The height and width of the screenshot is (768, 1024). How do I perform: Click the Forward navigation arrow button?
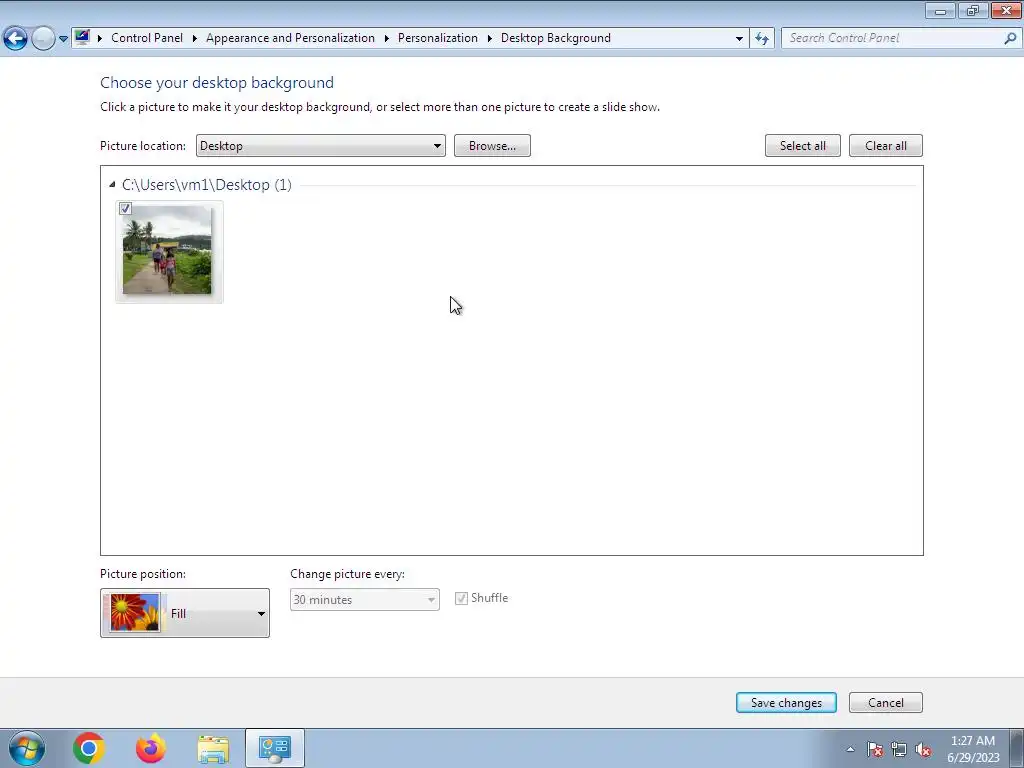43,39
